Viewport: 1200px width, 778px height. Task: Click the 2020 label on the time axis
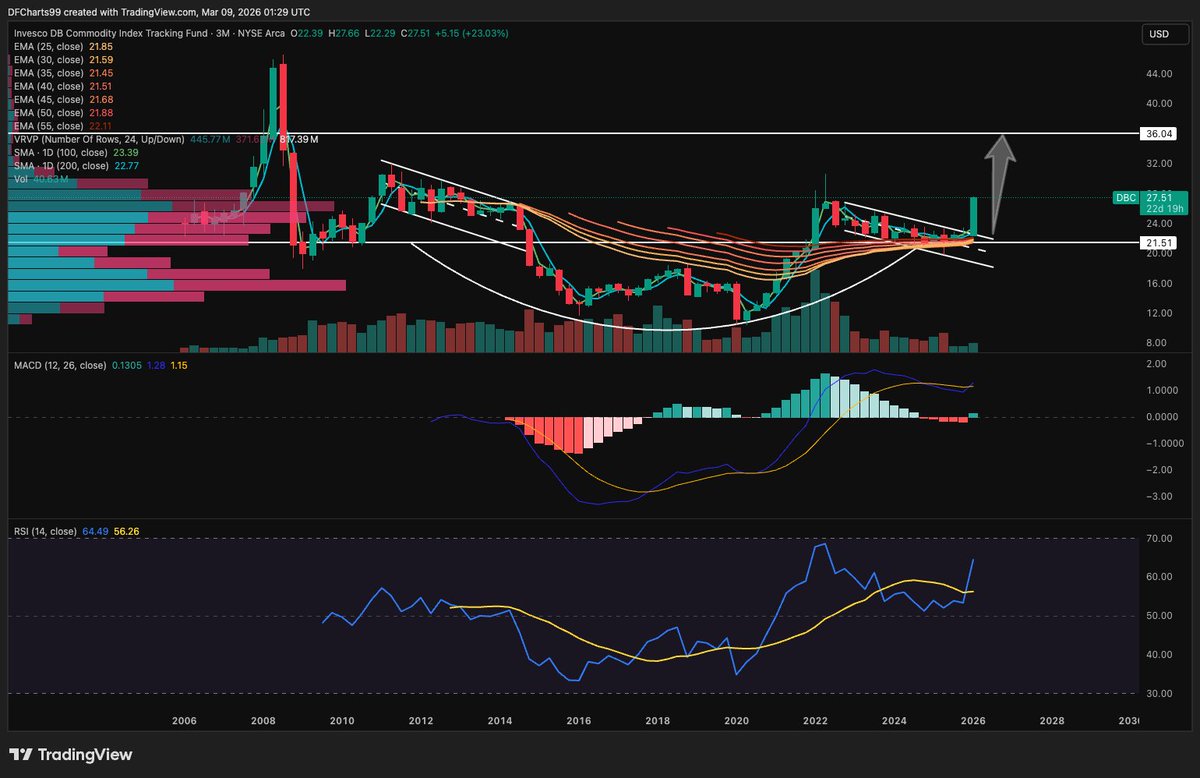[736, 720]
